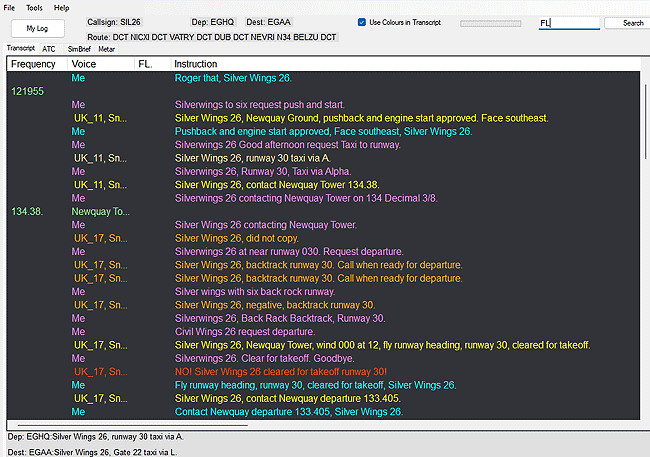Open the Tools menu

coord(34,7)
